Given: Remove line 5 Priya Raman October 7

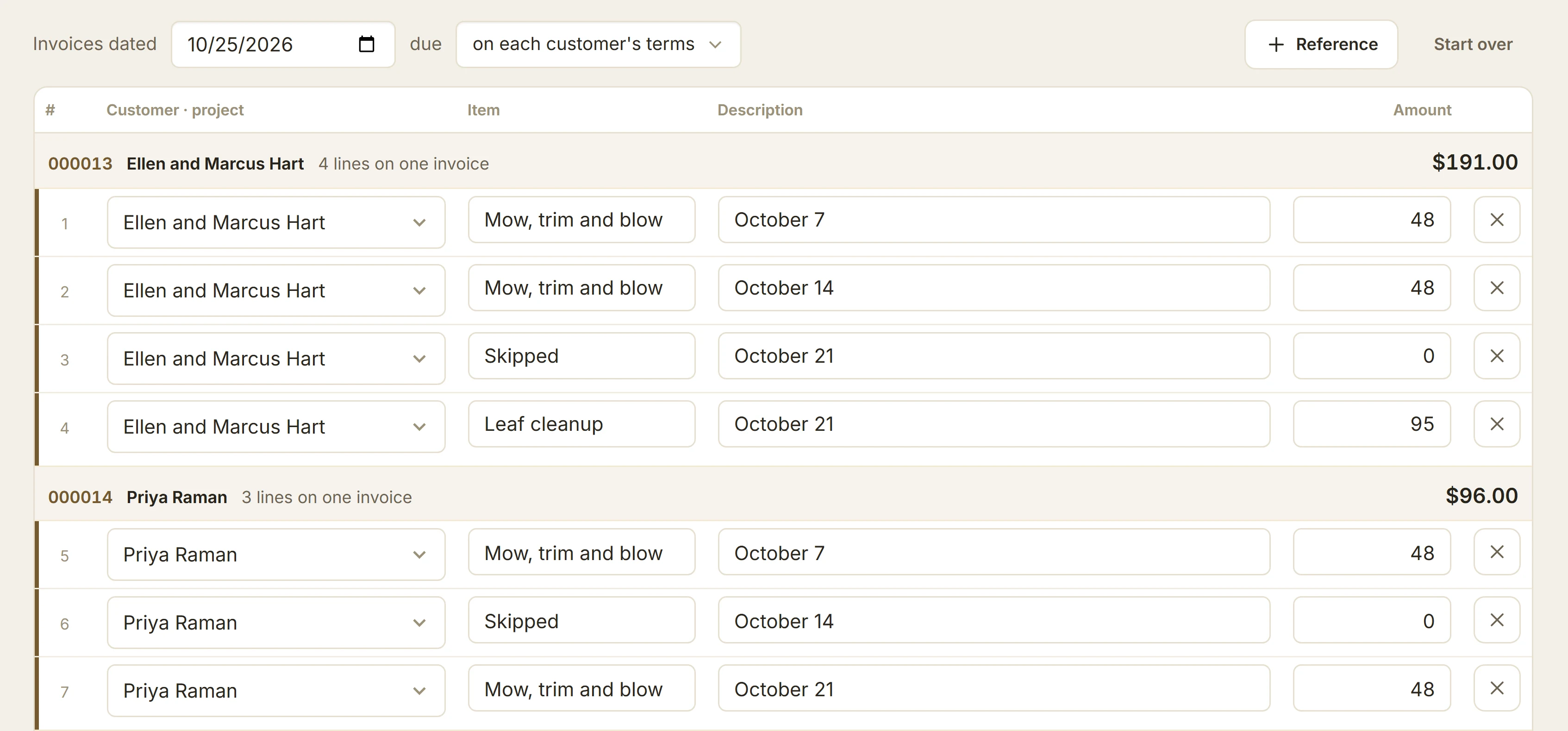Looking at the screenshot, I should [1497, 552].
